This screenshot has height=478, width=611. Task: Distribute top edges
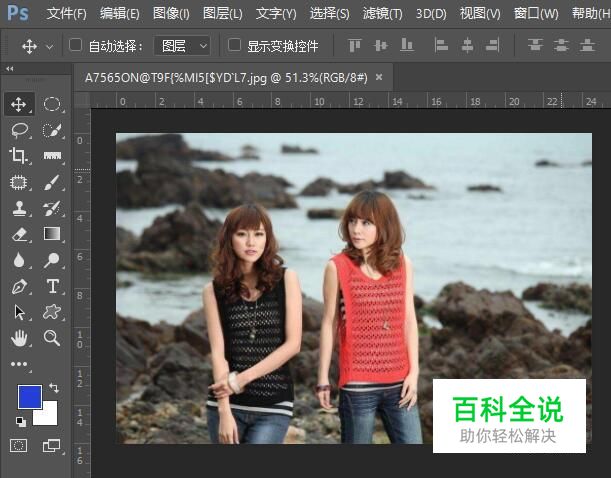[x=535, y=45]
